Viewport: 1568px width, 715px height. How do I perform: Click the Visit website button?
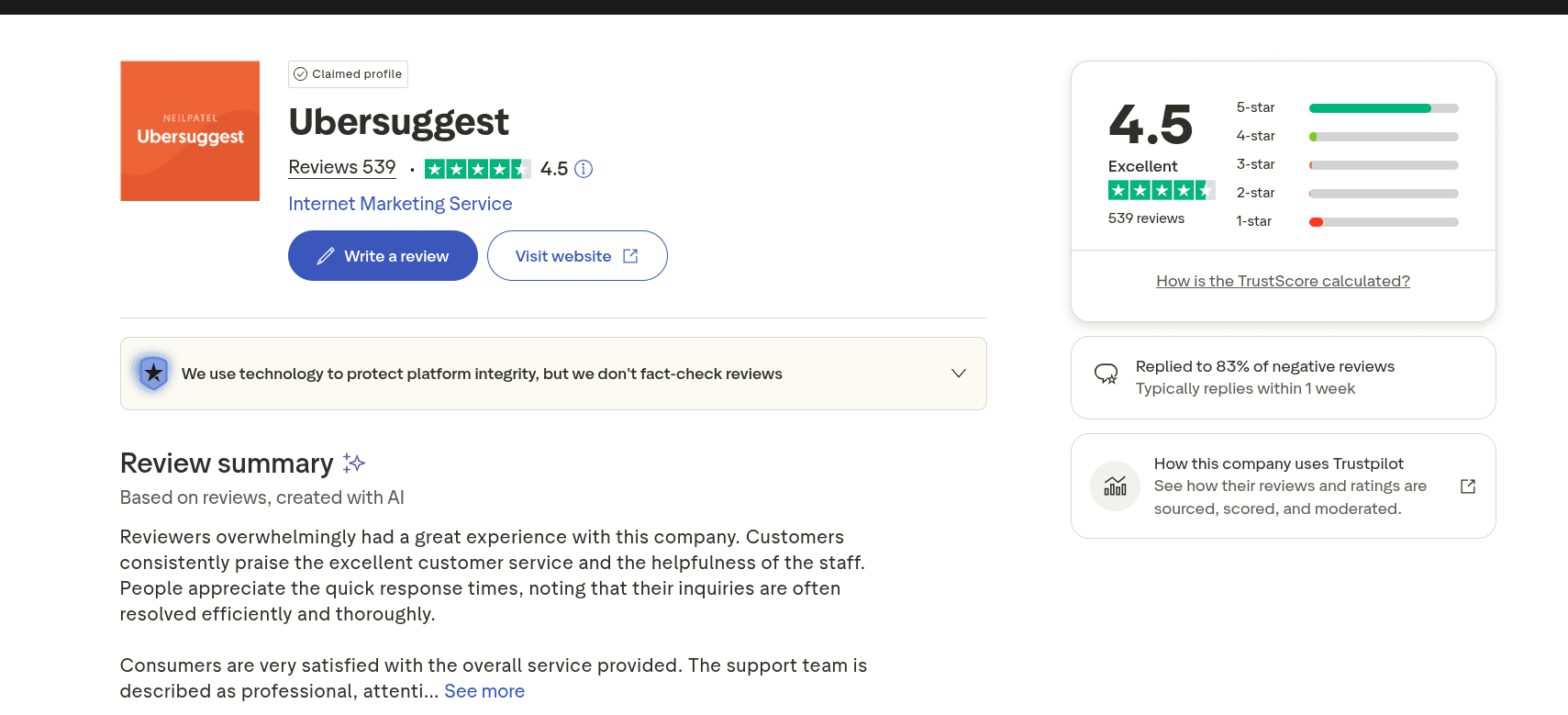click(577, 256)
